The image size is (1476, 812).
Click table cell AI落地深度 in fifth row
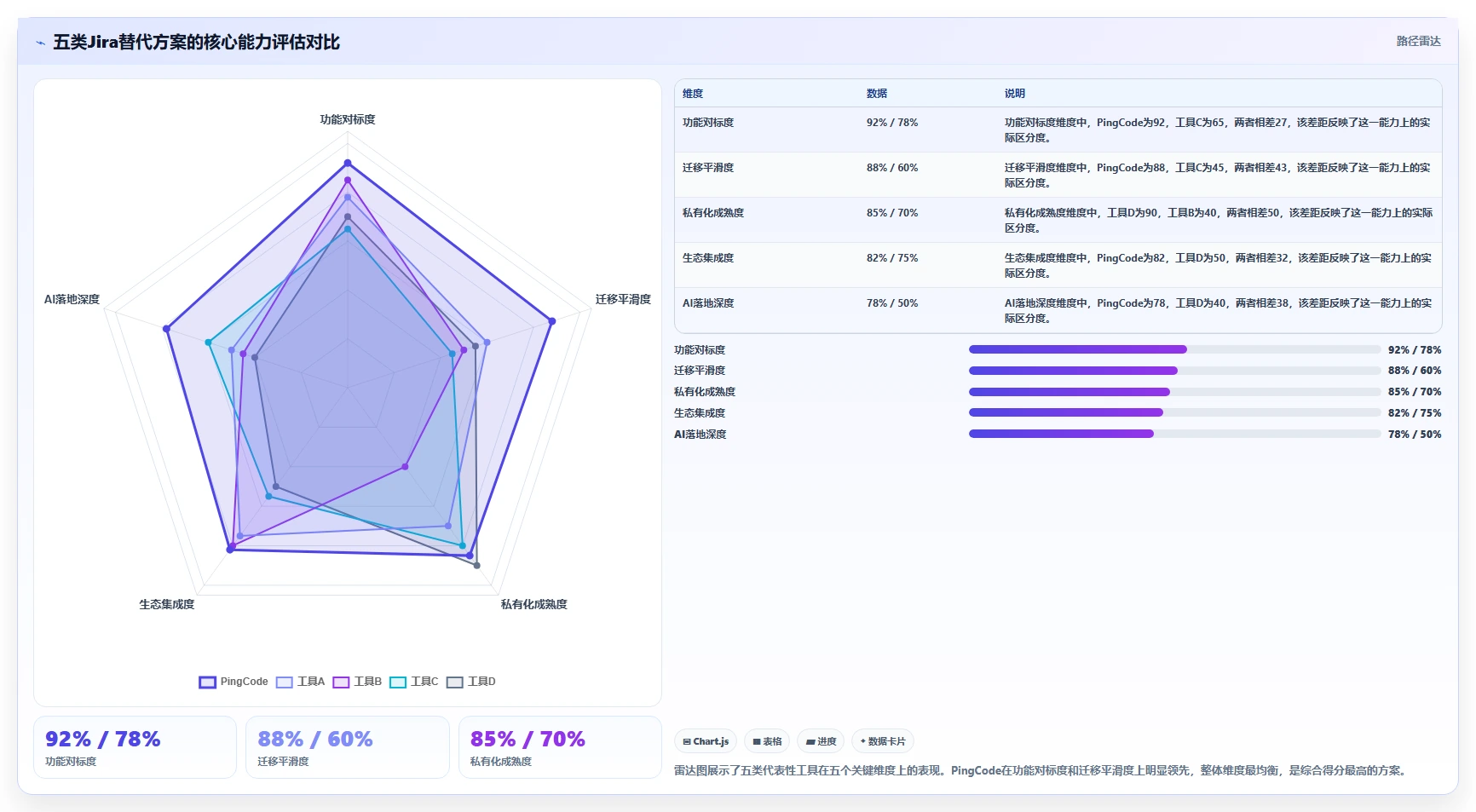[x=708, y=303]
